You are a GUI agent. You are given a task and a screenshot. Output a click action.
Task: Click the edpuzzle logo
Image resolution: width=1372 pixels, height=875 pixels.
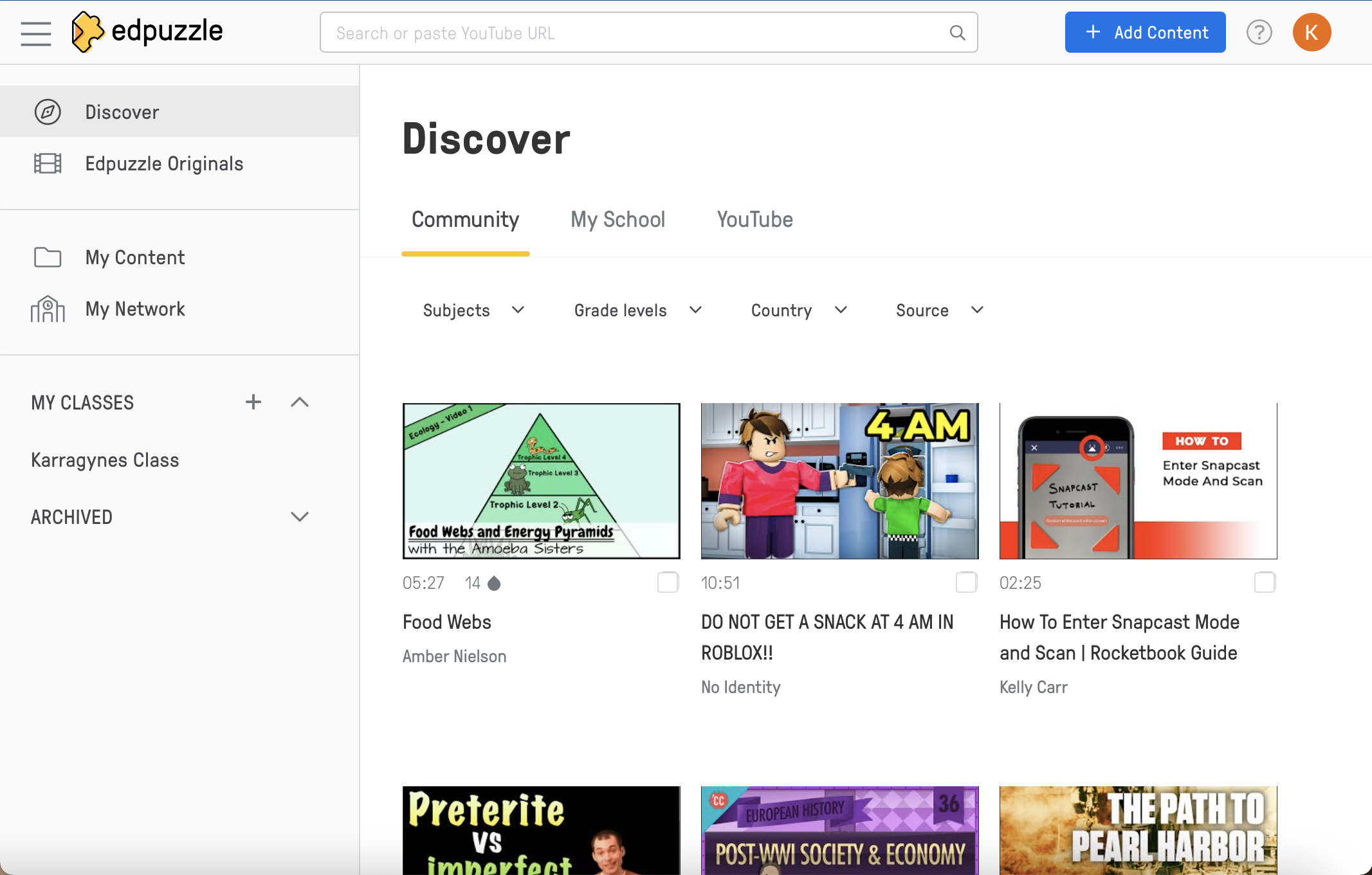(147, 32)
